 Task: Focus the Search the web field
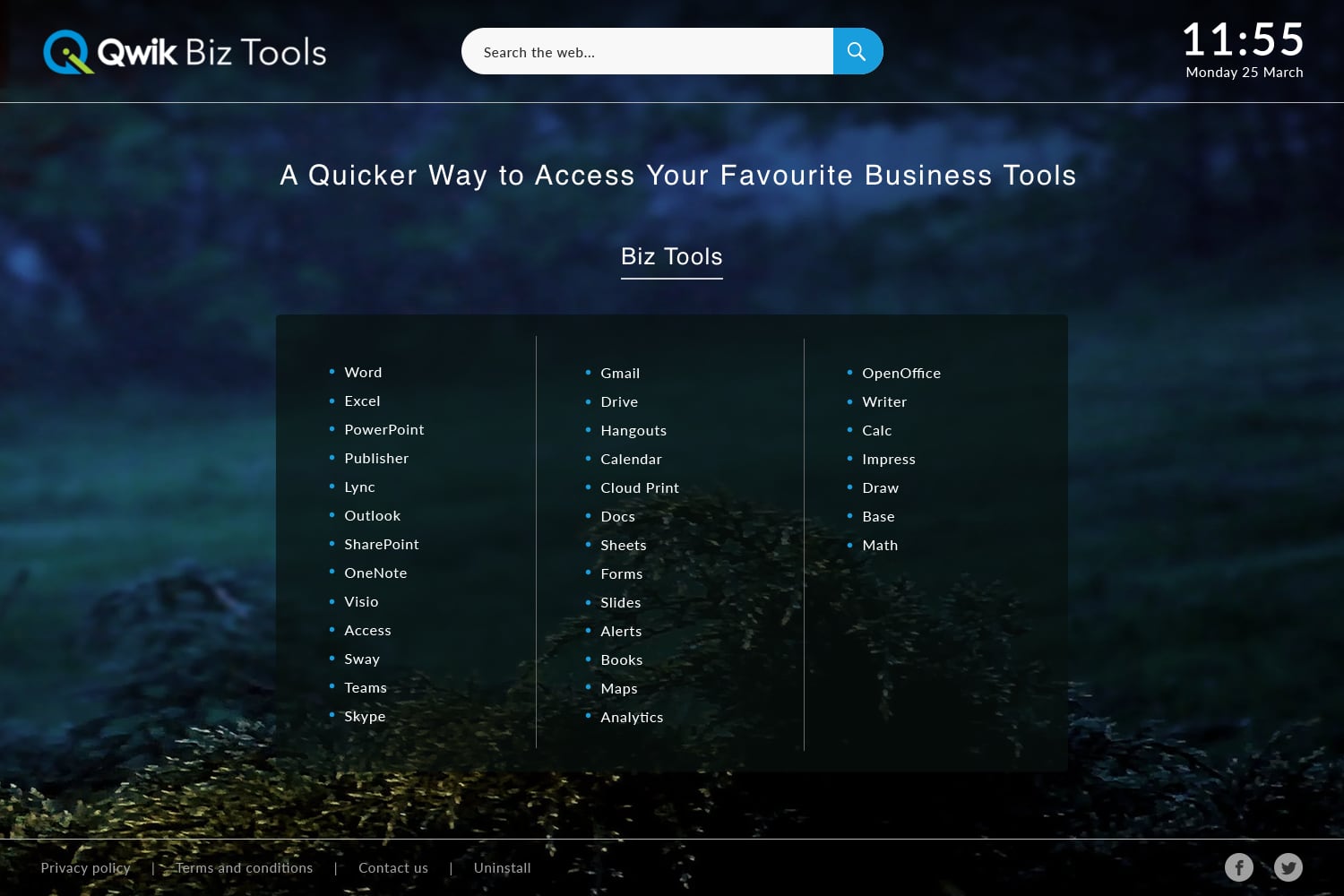point(647,51)
